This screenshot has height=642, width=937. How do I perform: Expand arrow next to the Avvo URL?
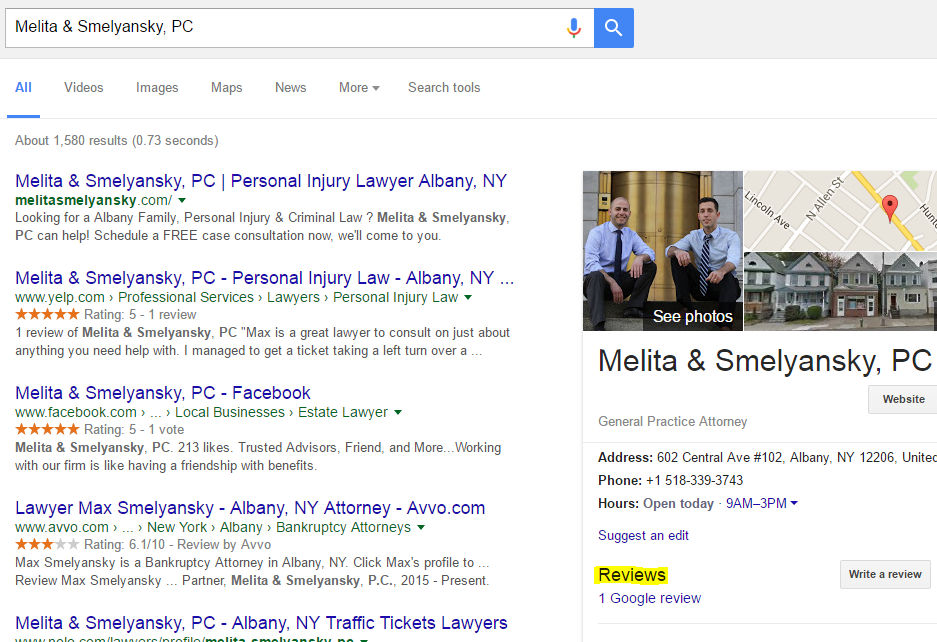[x=421, y=527]
